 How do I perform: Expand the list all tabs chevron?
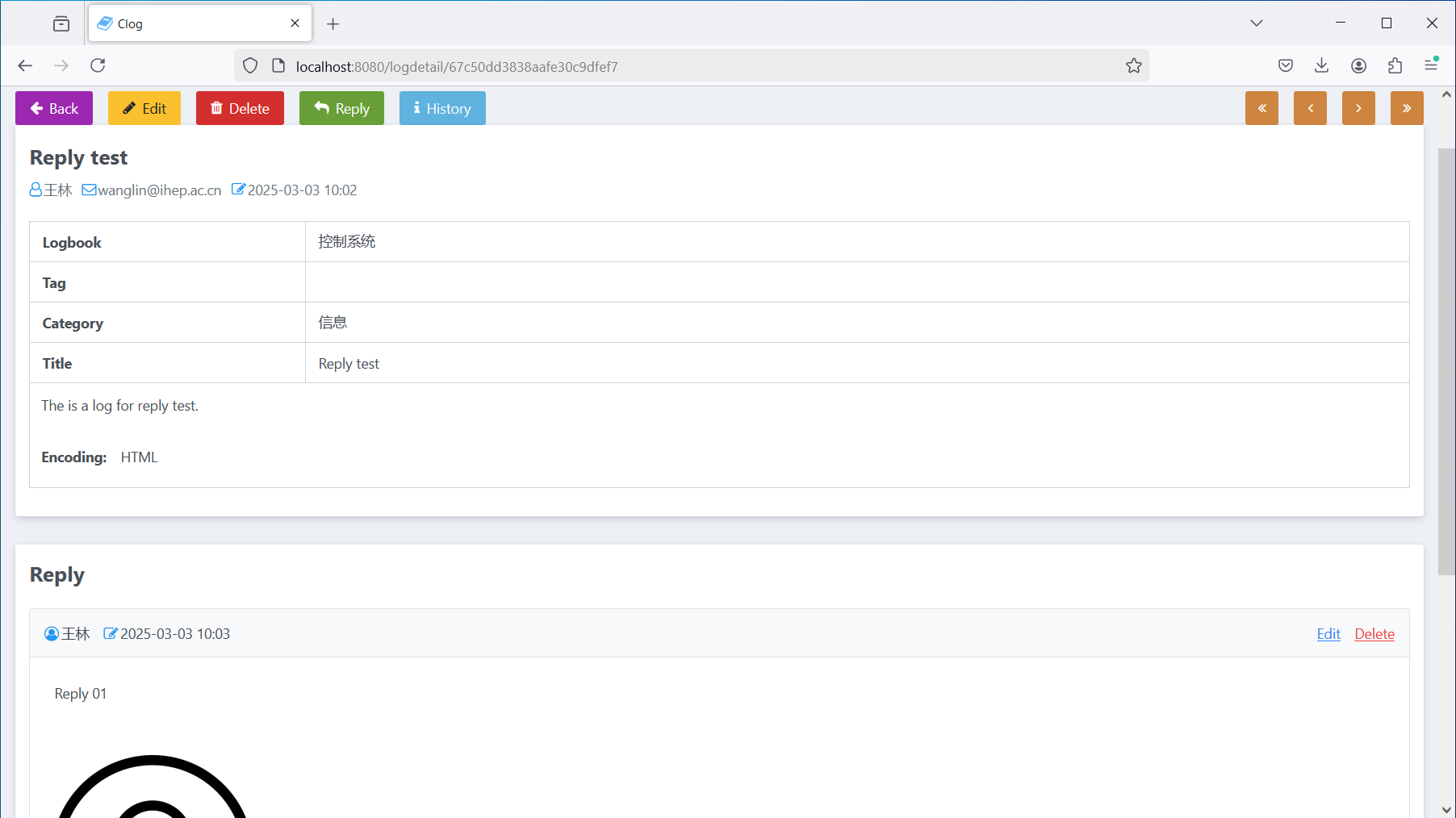[x=1257, y=23]
